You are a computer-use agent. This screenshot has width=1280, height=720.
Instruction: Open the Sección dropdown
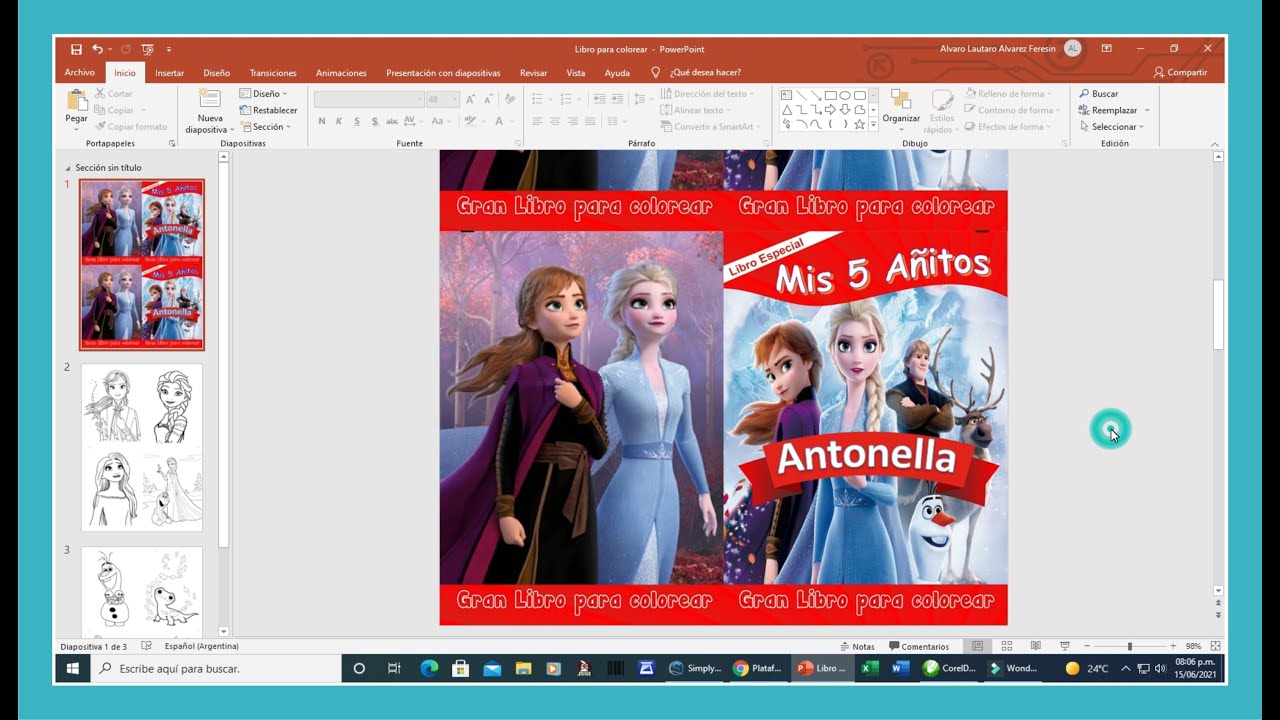pos(266,126)
